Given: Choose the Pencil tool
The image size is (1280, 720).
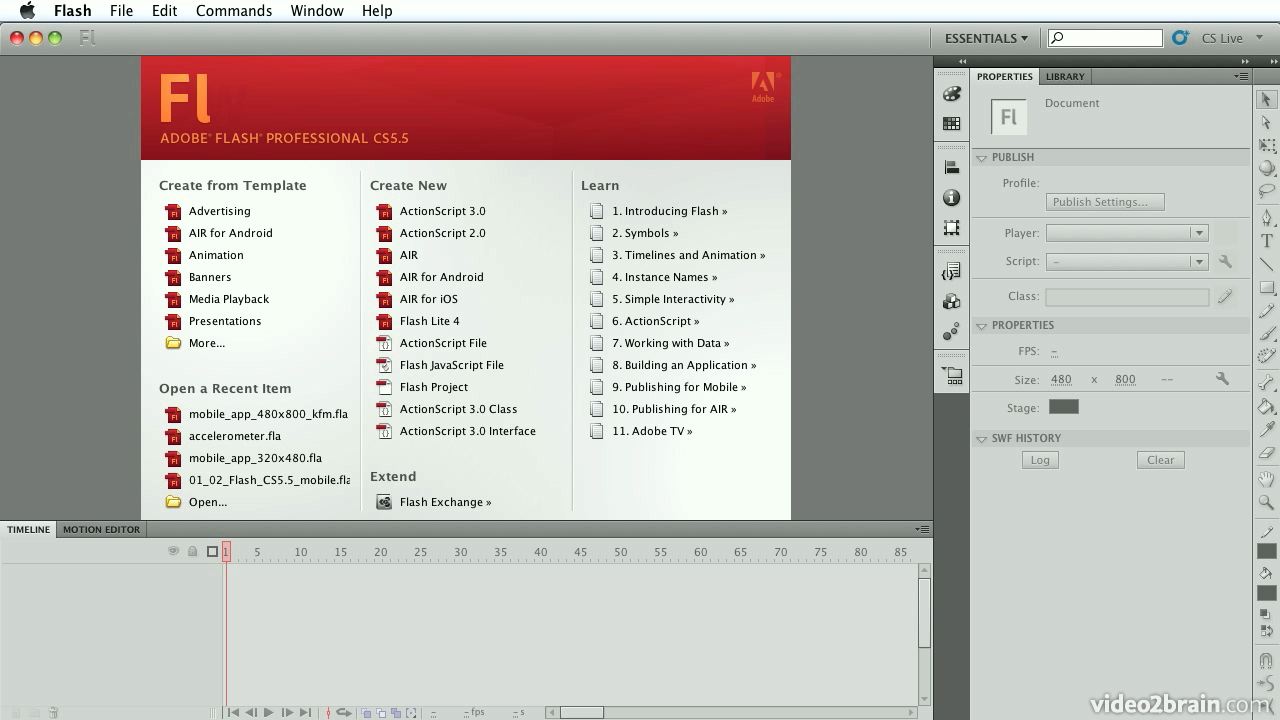Looking at the screenshot, I should [x=1266, y=311].
